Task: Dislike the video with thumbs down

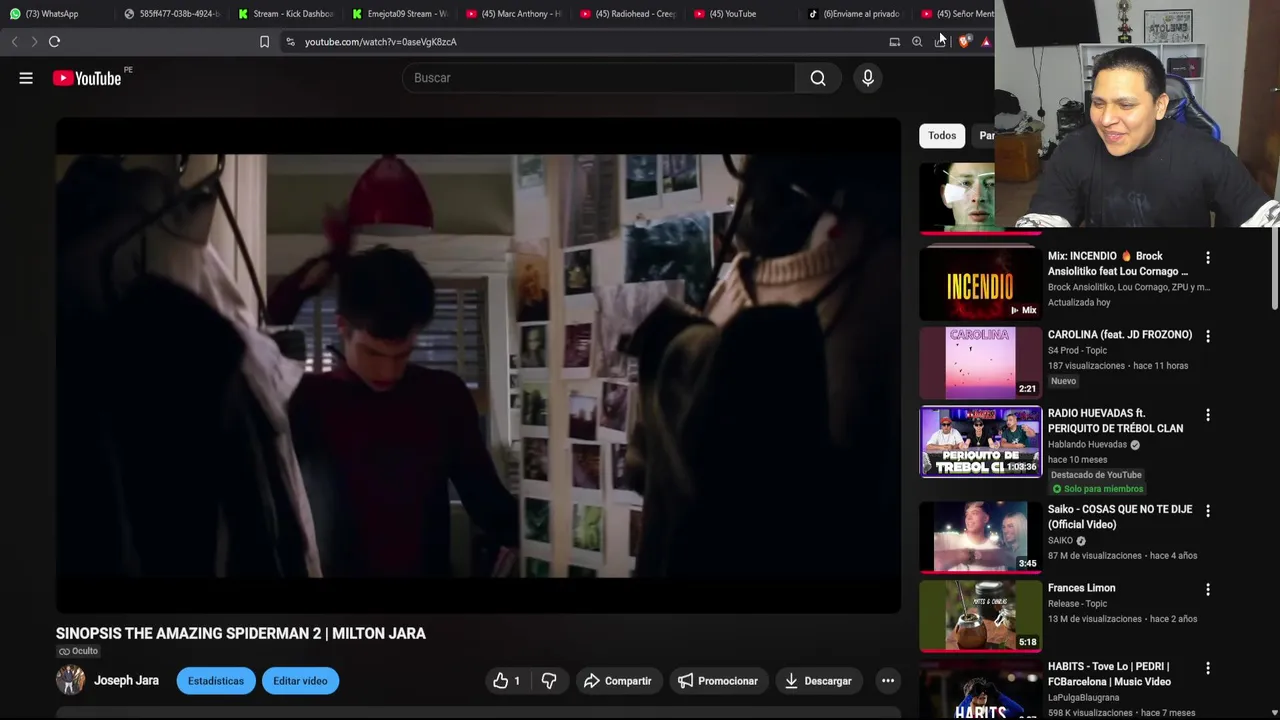Action: 549,681
